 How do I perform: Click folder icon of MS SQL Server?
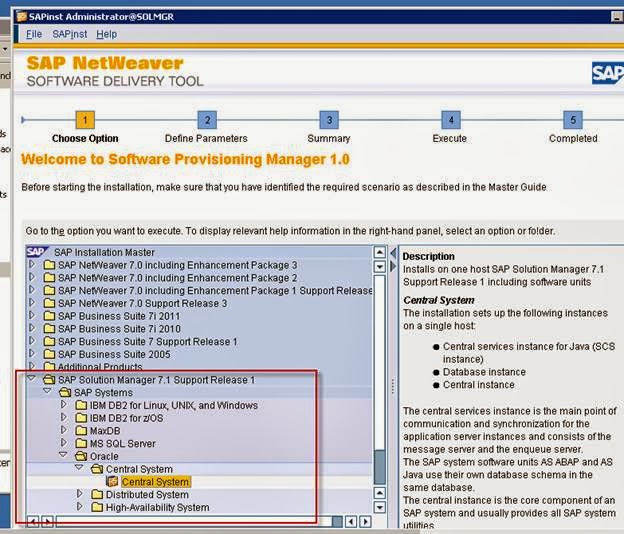(x=81, y=443)
